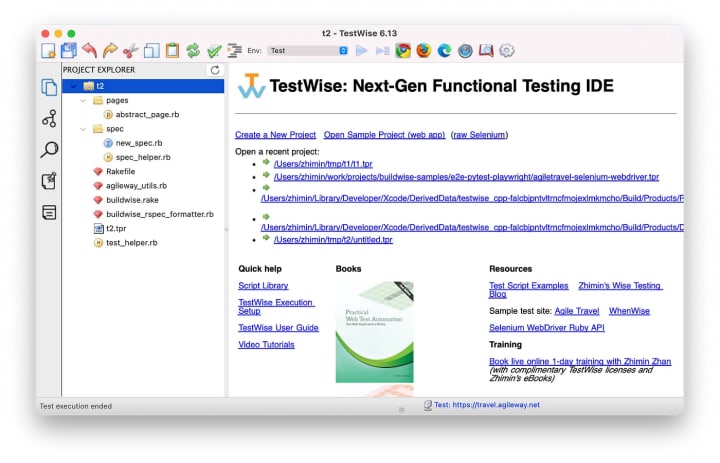Select t2.tpr project file
Viewport: 720px width, 463px height.
coord(116,229)
